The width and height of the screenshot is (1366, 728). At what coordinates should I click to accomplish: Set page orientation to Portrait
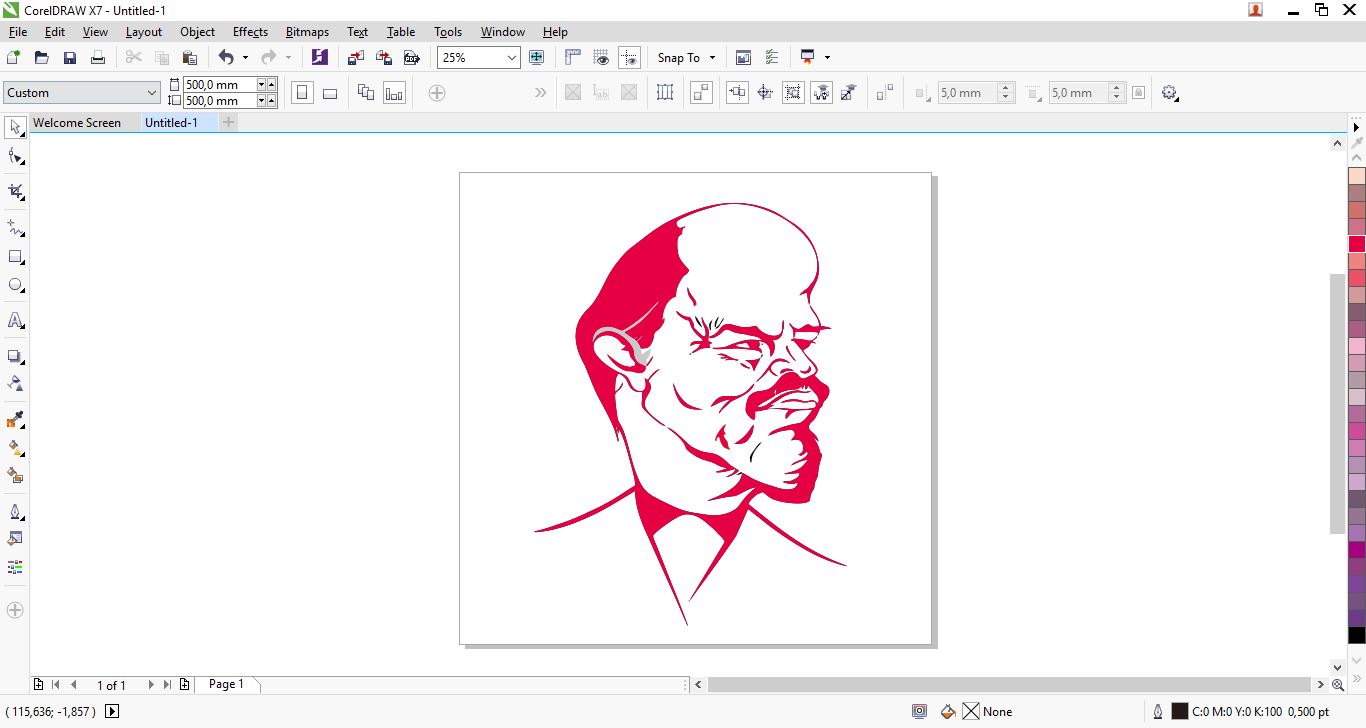coord(302,93)
